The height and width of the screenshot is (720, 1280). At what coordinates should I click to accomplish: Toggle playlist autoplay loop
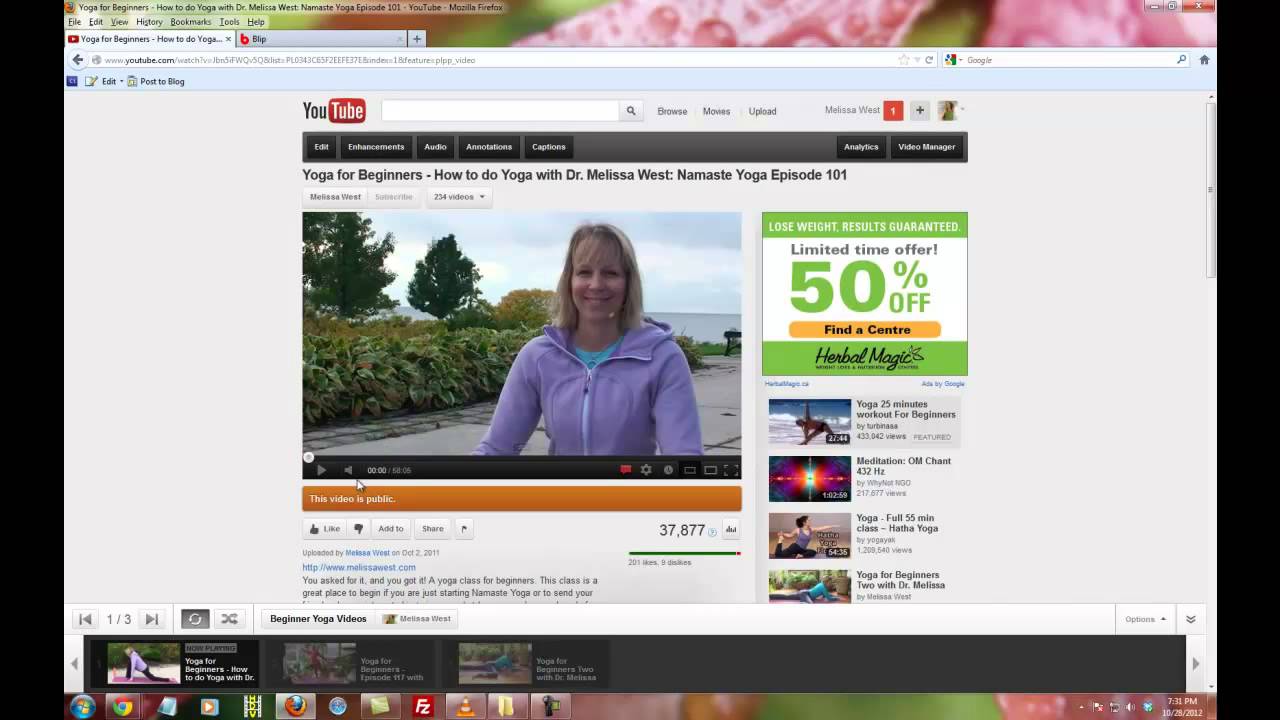tap(195, 619)
